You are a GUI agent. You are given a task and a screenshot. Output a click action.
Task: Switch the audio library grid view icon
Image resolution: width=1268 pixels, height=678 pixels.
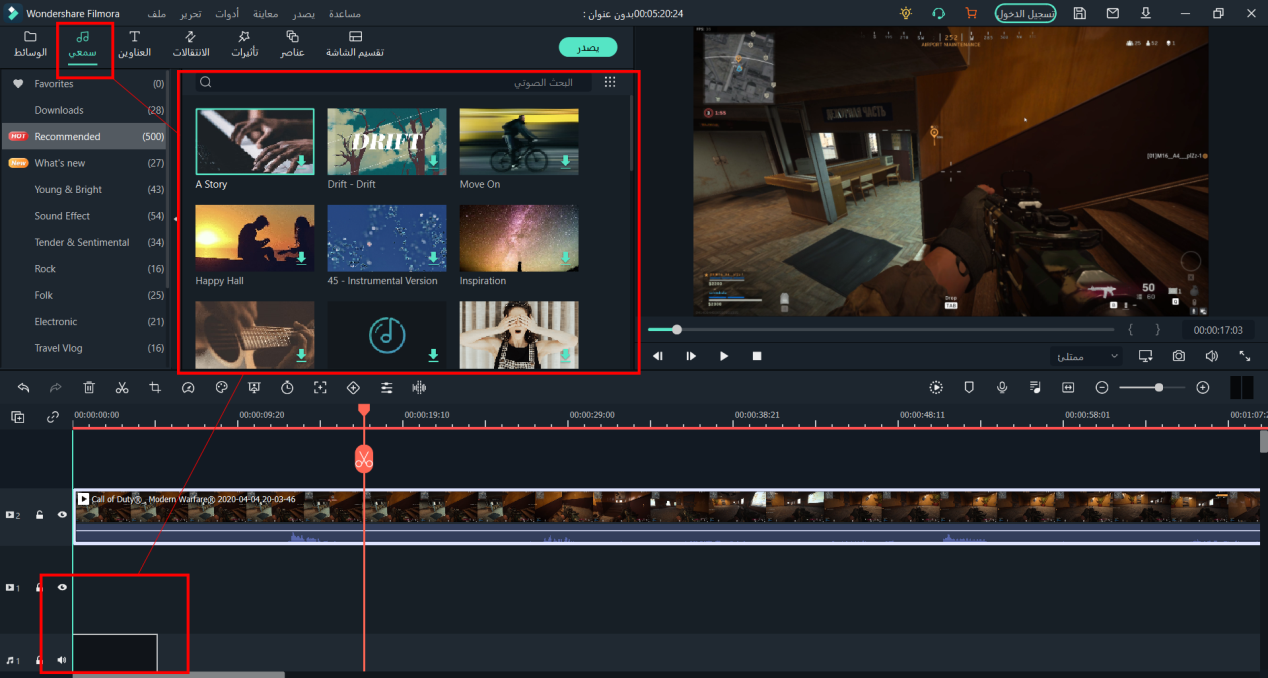[x=610, y=82]
